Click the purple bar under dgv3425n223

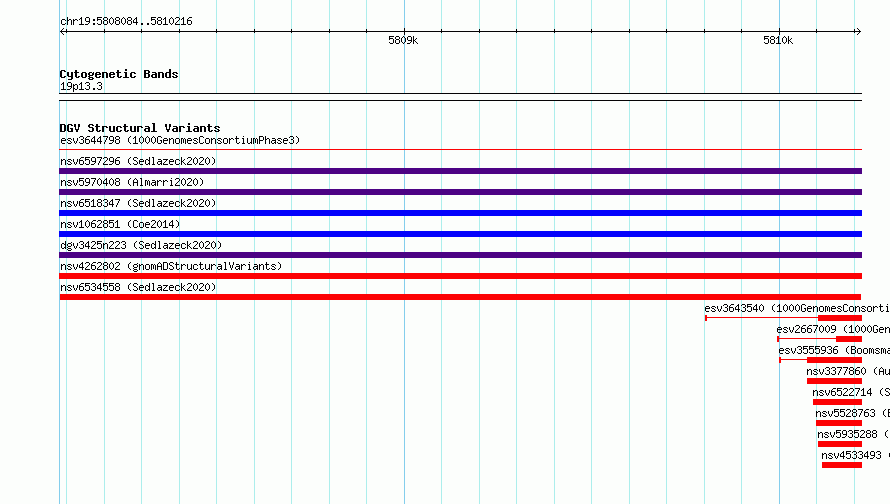click(x=460, y=255)
